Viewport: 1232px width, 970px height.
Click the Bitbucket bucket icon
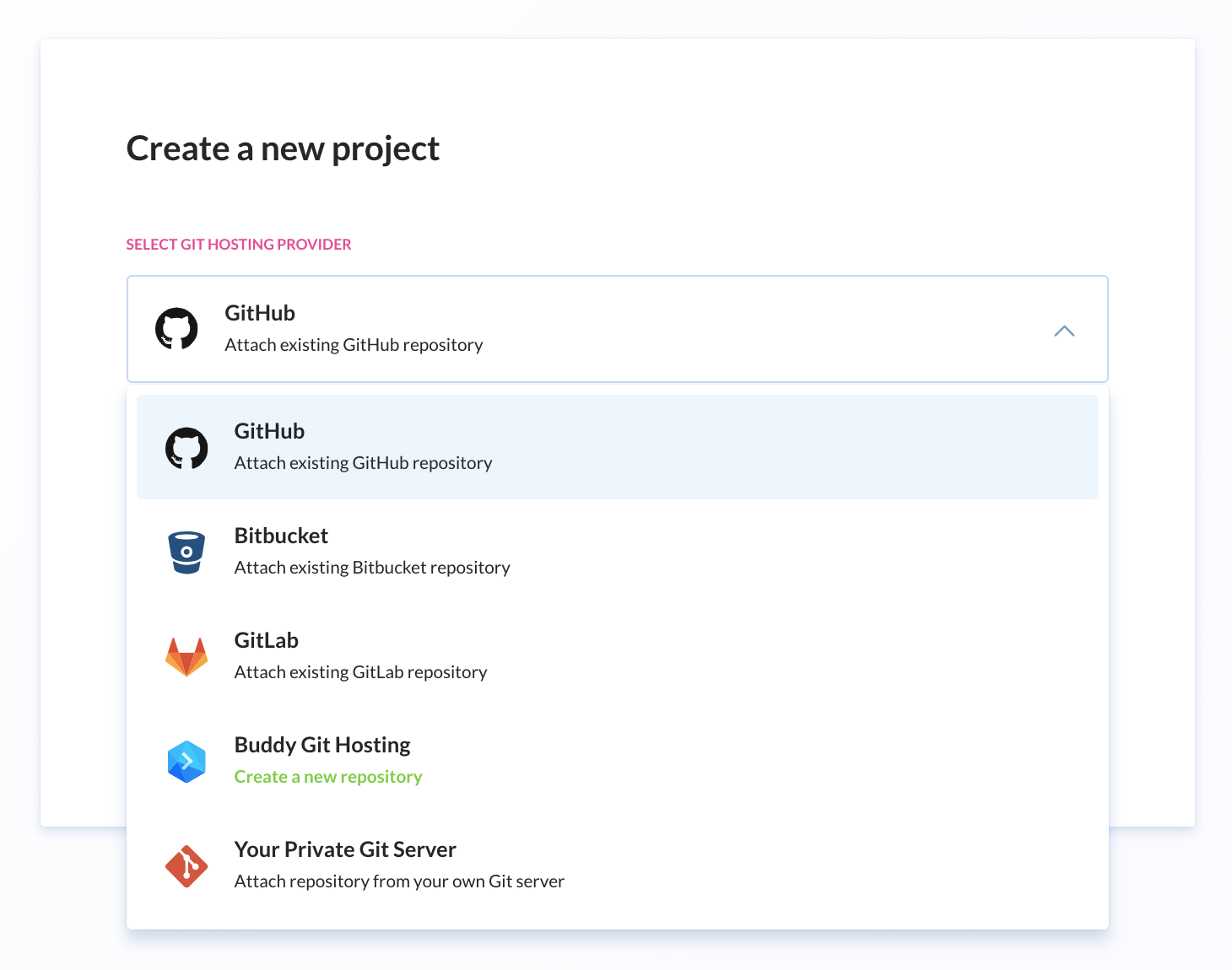click(186, 552)
